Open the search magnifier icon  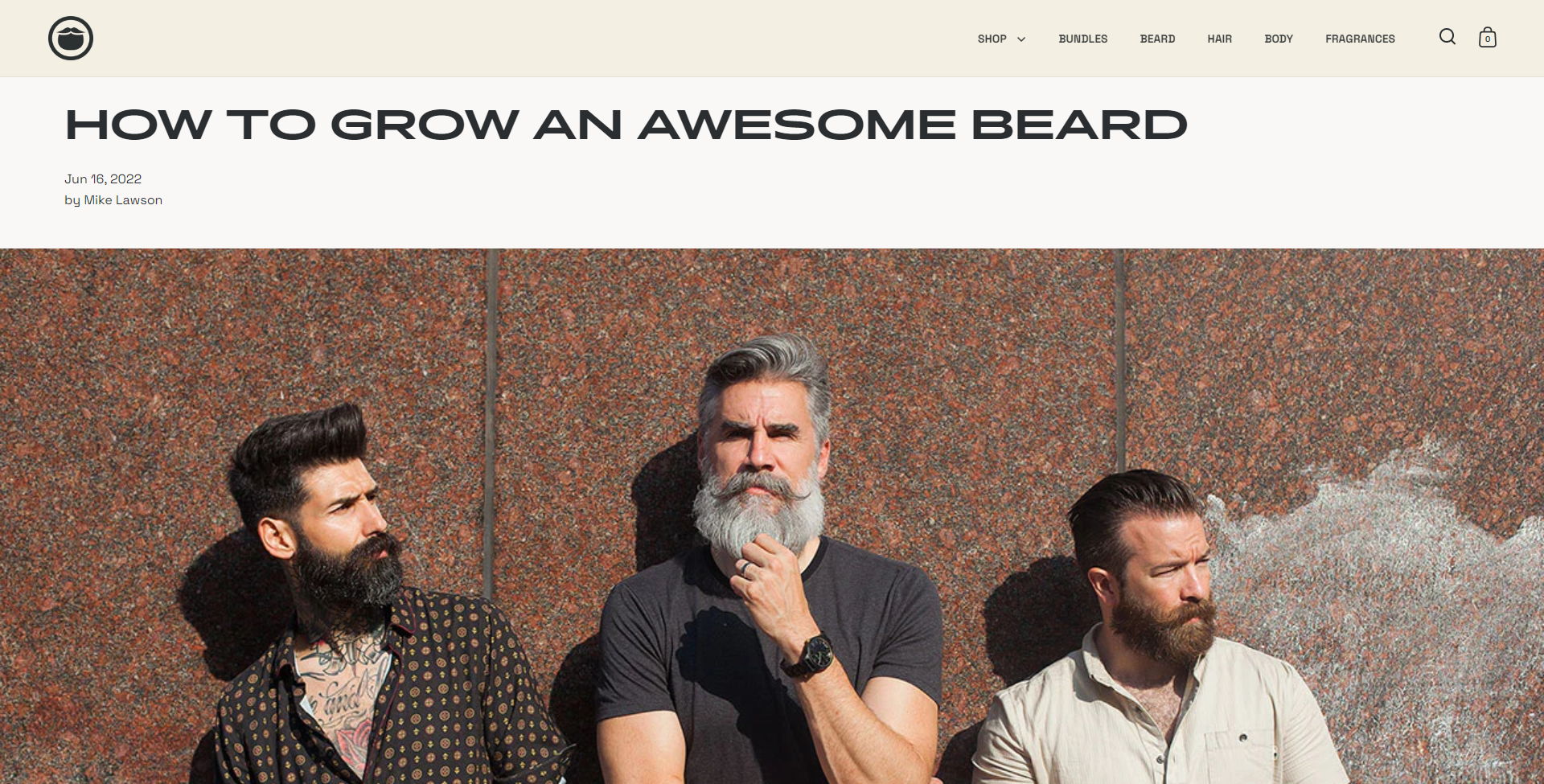(x=1447, y=37)
